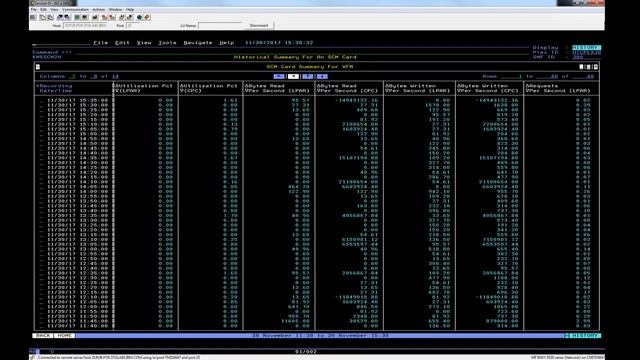Click the BACK button
Image resolution: width=640 pixels, height=360 pixels.
click(43, 336)
